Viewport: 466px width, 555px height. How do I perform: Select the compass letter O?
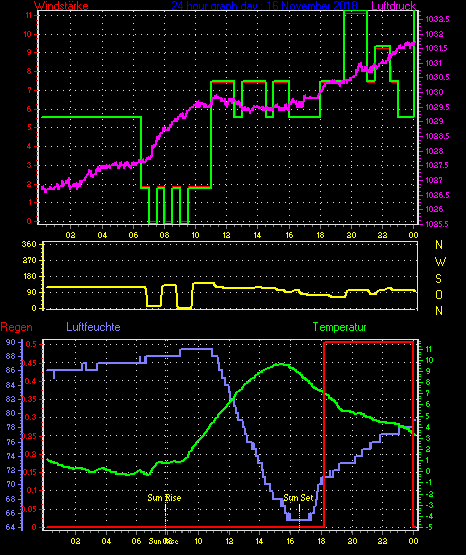pyautogui.click(x=439, y=294)
